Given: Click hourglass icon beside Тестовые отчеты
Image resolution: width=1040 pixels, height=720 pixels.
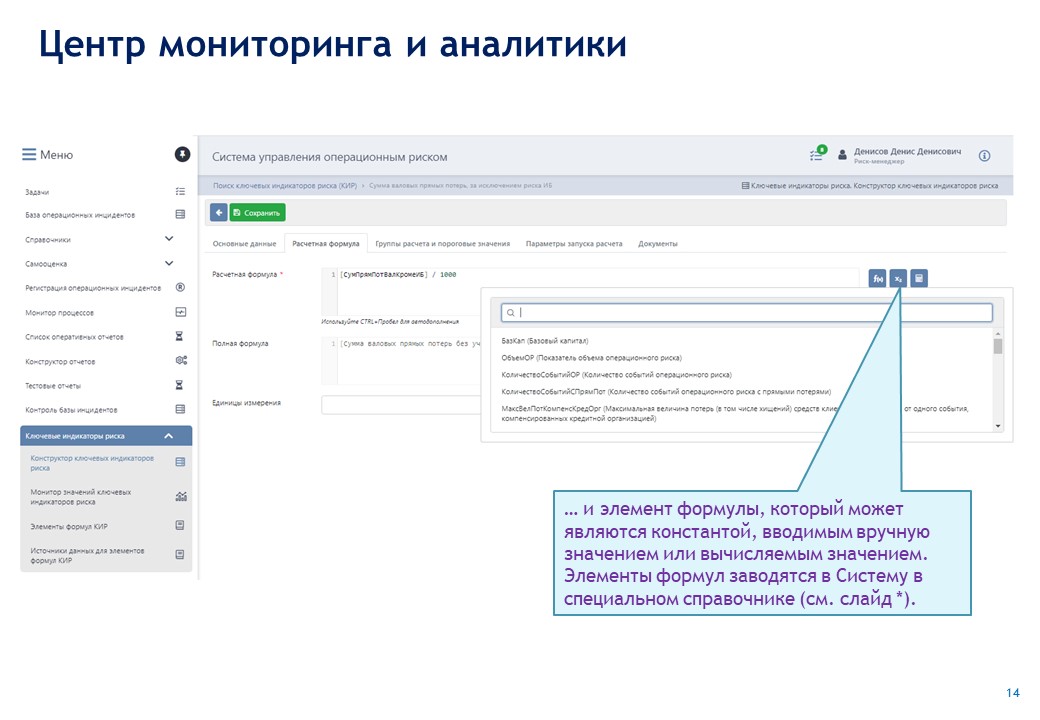Looking at the screenshot, I should [x=179, y=385].
